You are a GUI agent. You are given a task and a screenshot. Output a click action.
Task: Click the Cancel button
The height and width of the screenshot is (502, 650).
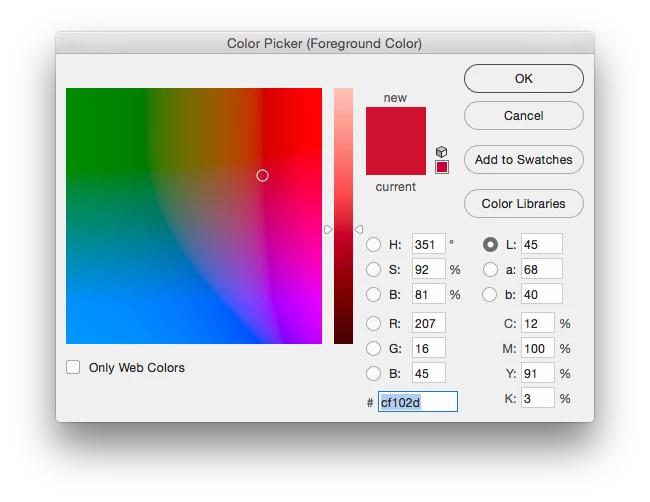[524, 116]
